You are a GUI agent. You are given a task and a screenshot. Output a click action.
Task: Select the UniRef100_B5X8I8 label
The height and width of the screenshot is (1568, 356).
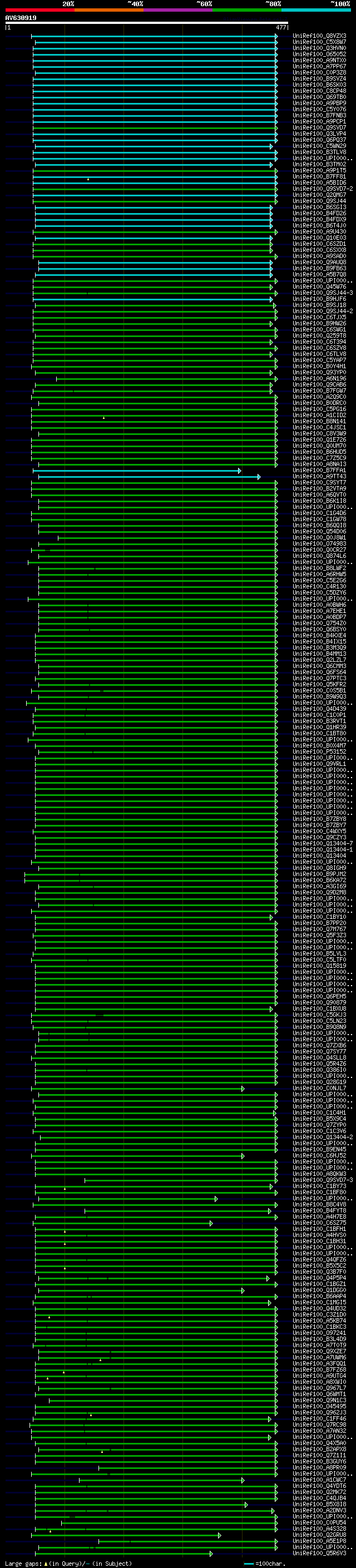click(x=319, y=1504)
